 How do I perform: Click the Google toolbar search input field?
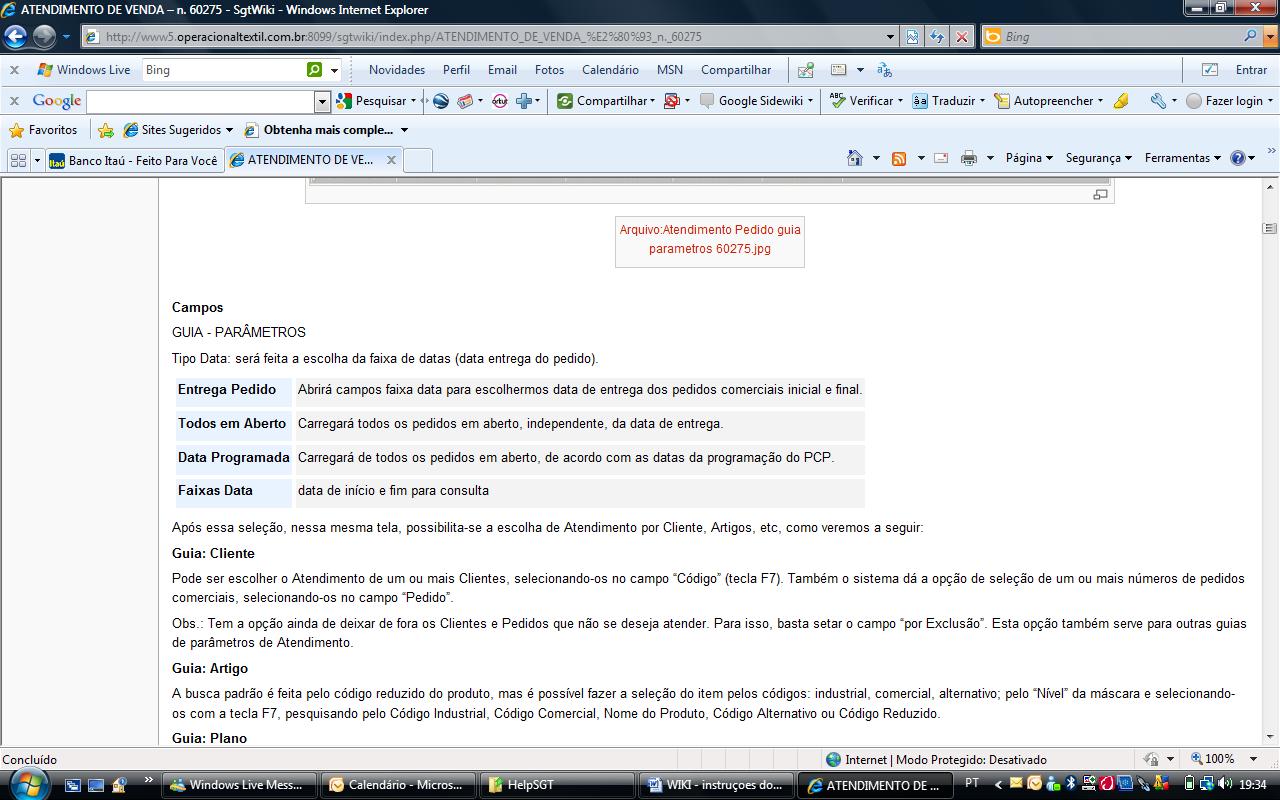tap(200, 101)
